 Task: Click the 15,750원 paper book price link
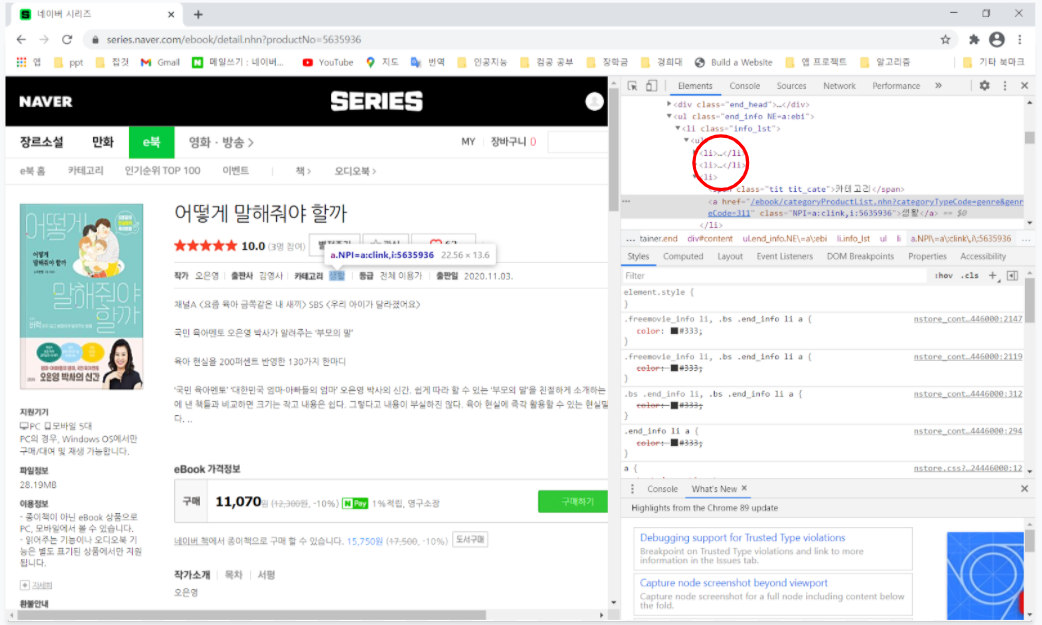click(x=364, y=541)
